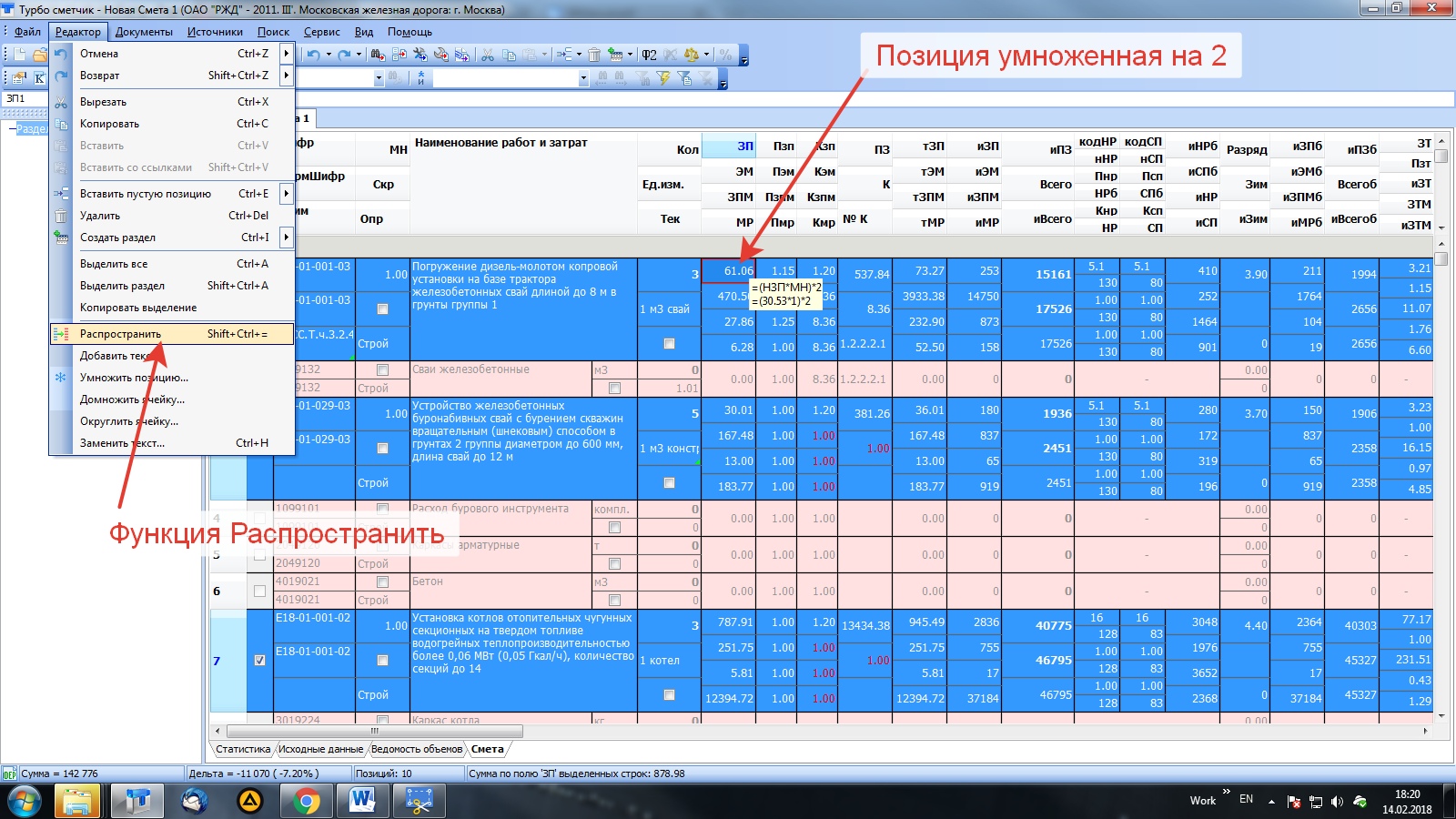The height and width of the screenshot is (819, 1456).
Task: Choose Умножить позицию... from the menu
Action: [x=172, y=378]
